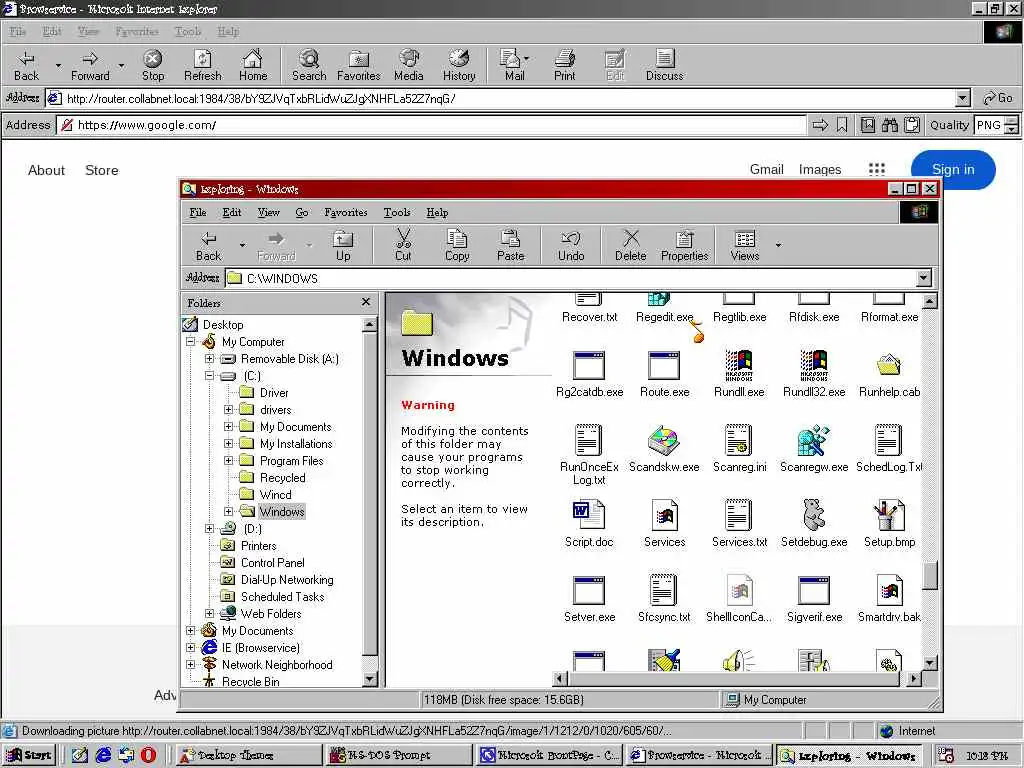Open the Explorer Go menu
Screen dimensions: 1024x768
[x=302, y=212]
